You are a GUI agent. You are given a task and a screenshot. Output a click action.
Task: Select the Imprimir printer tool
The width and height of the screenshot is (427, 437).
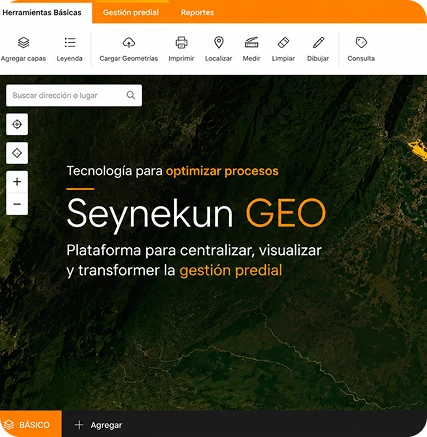pyautogui.click(x=181, y=49)
